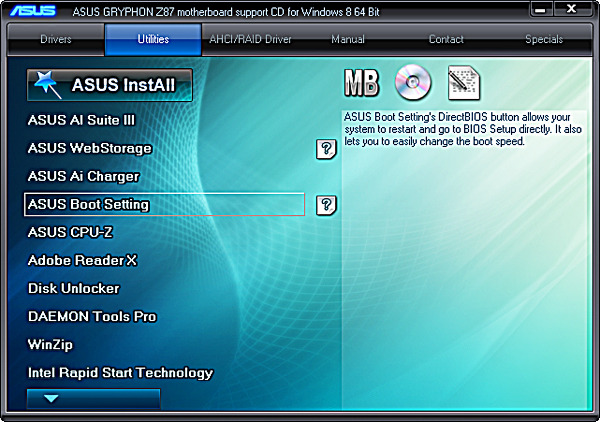Select the Utilities tab
Viewport: 600px width, 422px height.
[x=153, y=39]
